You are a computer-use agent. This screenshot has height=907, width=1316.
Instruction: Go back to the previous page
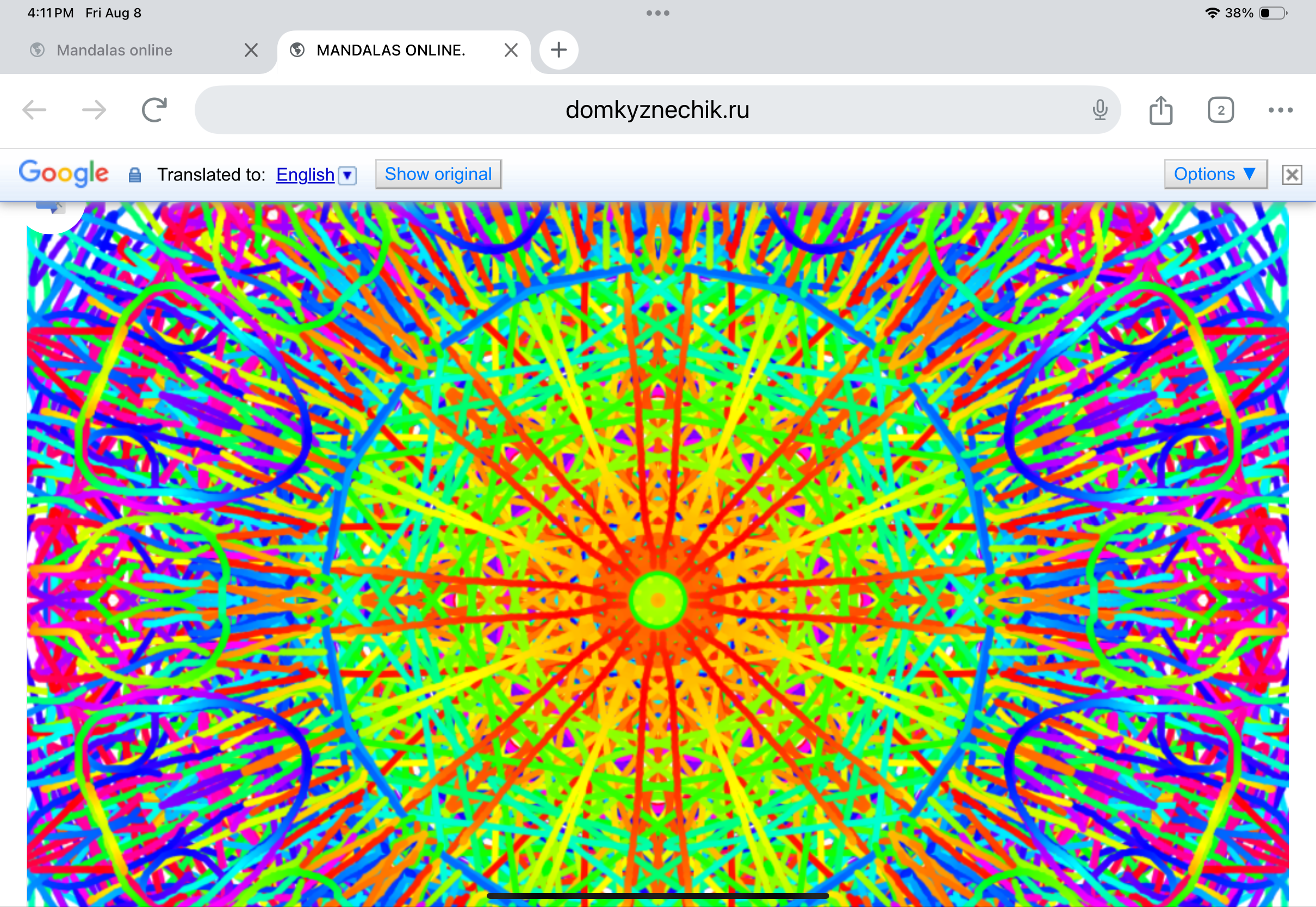point(34,110)
